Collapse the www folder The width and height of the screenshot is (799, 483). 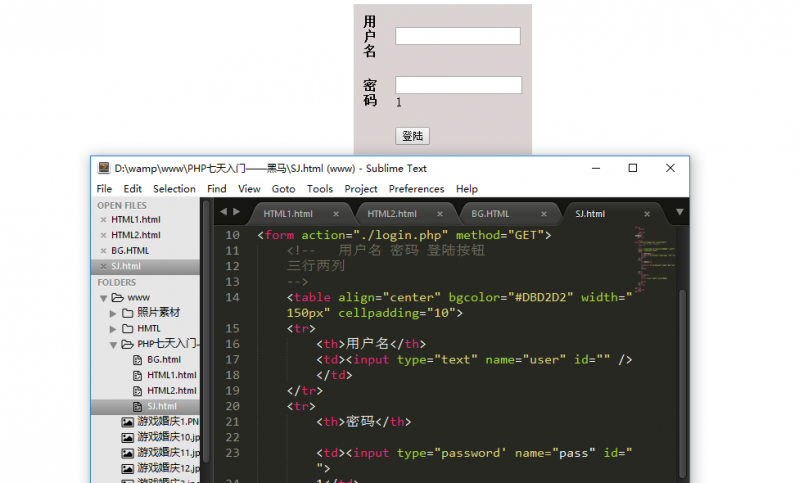(103, 298)
